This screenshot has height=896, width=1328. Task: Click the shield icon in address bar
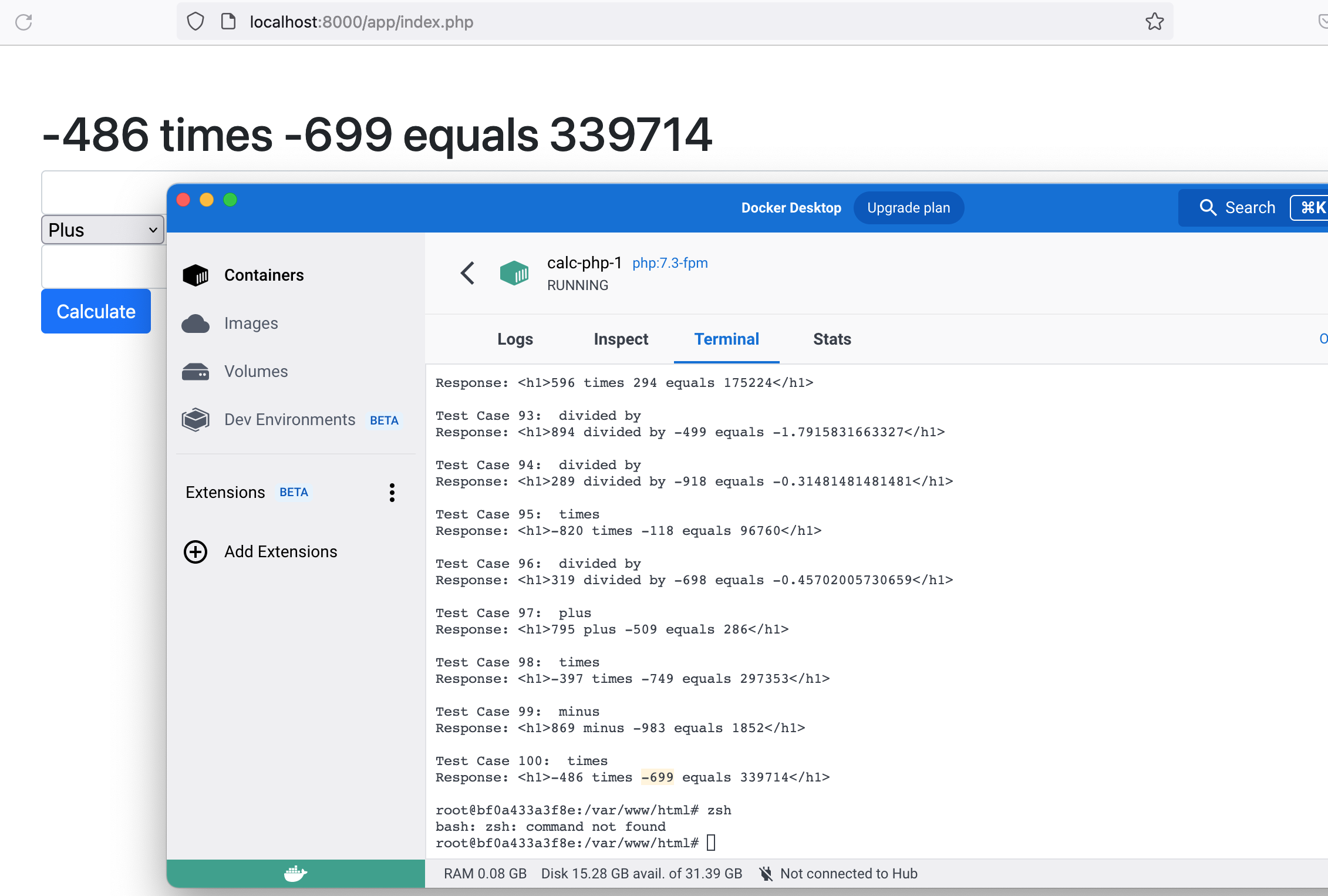(196, 22)
